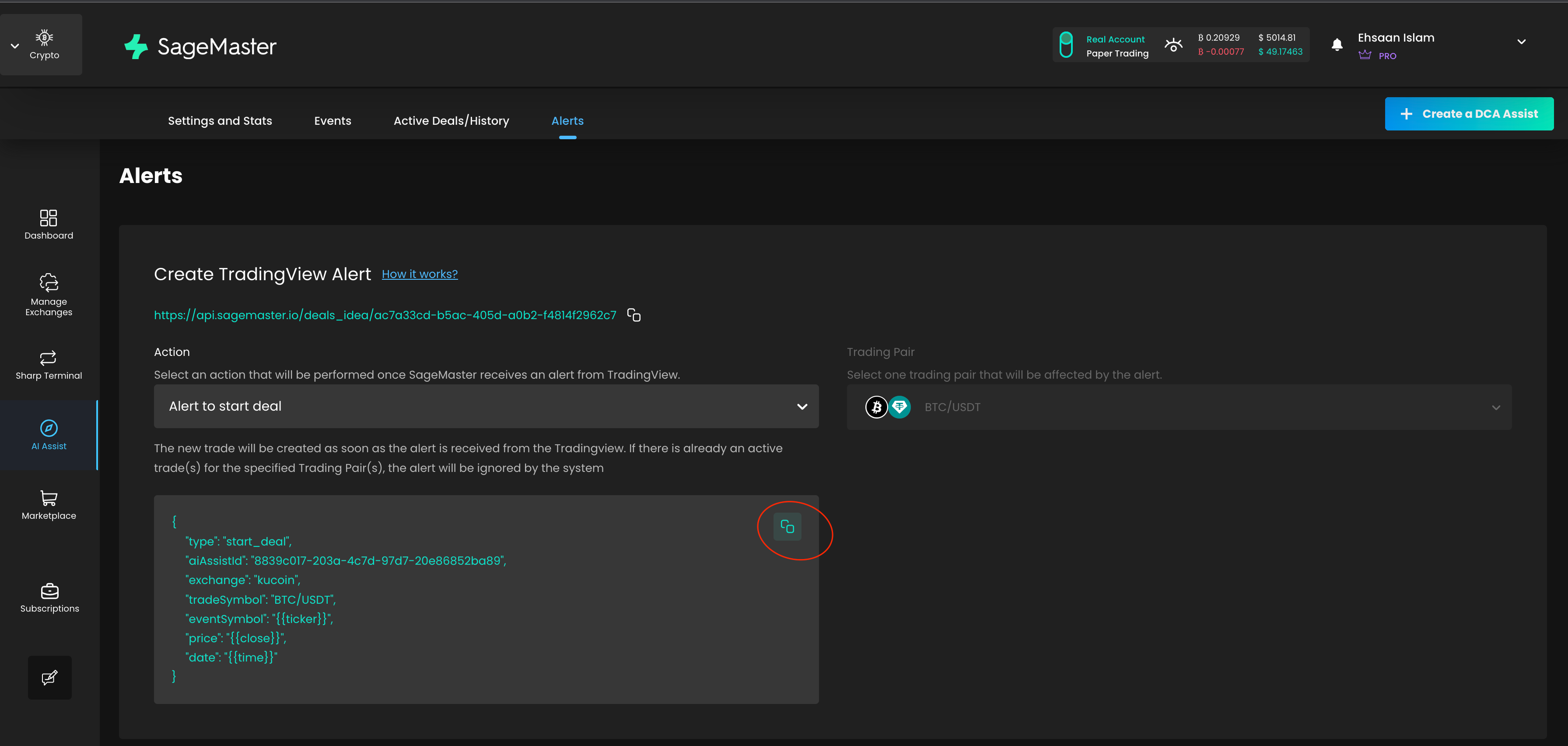Open the Crypto market switcher
Screen dimensions: 1568x746
(41, 45)
